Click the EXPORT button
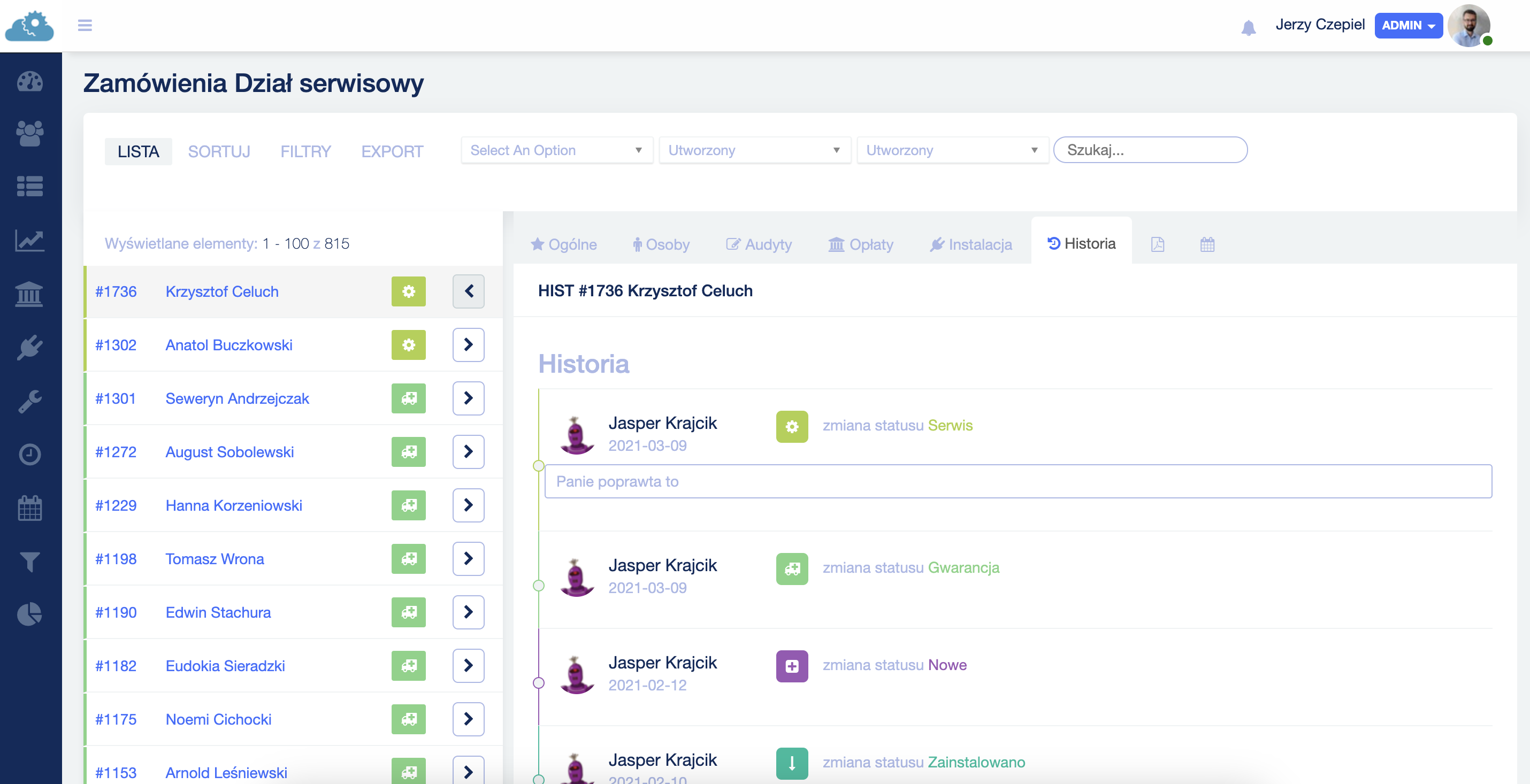 coord(392,151)
